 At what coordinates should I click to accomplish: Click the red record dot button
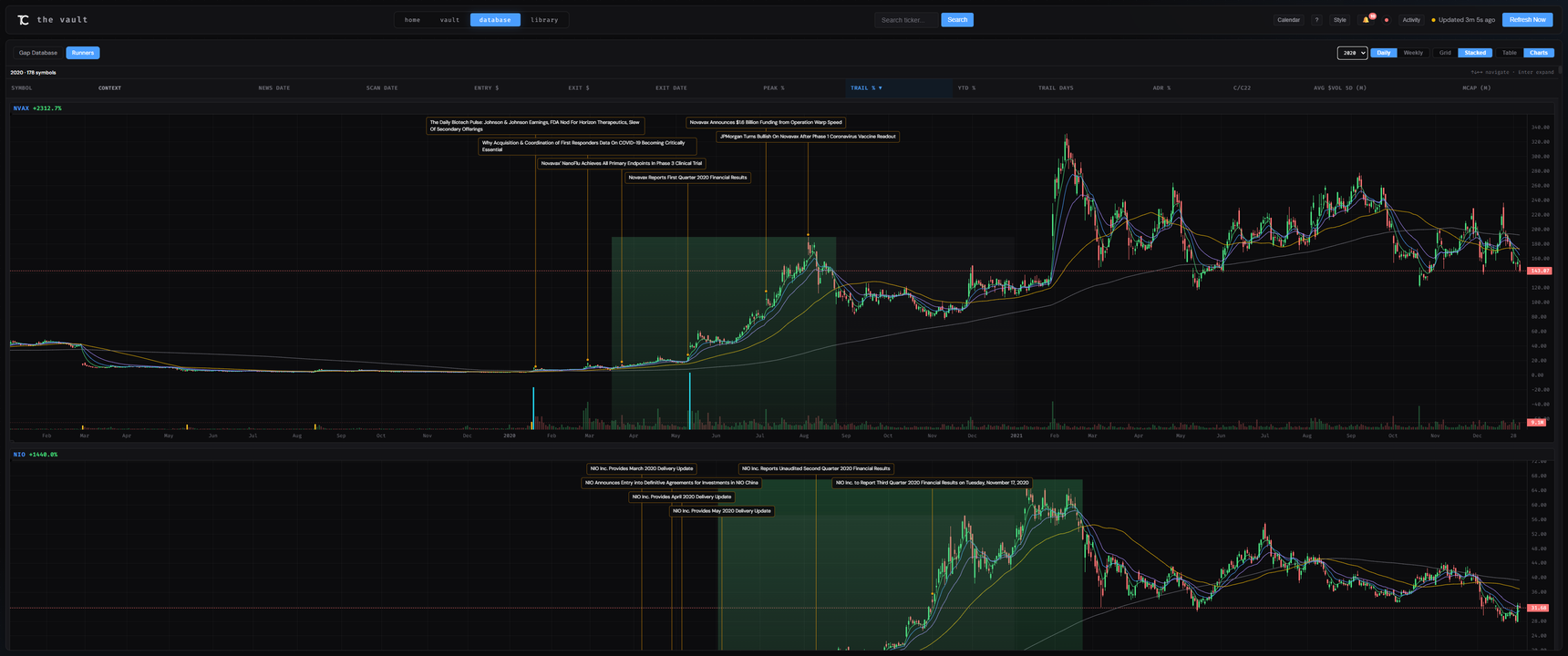(1387, 20)
